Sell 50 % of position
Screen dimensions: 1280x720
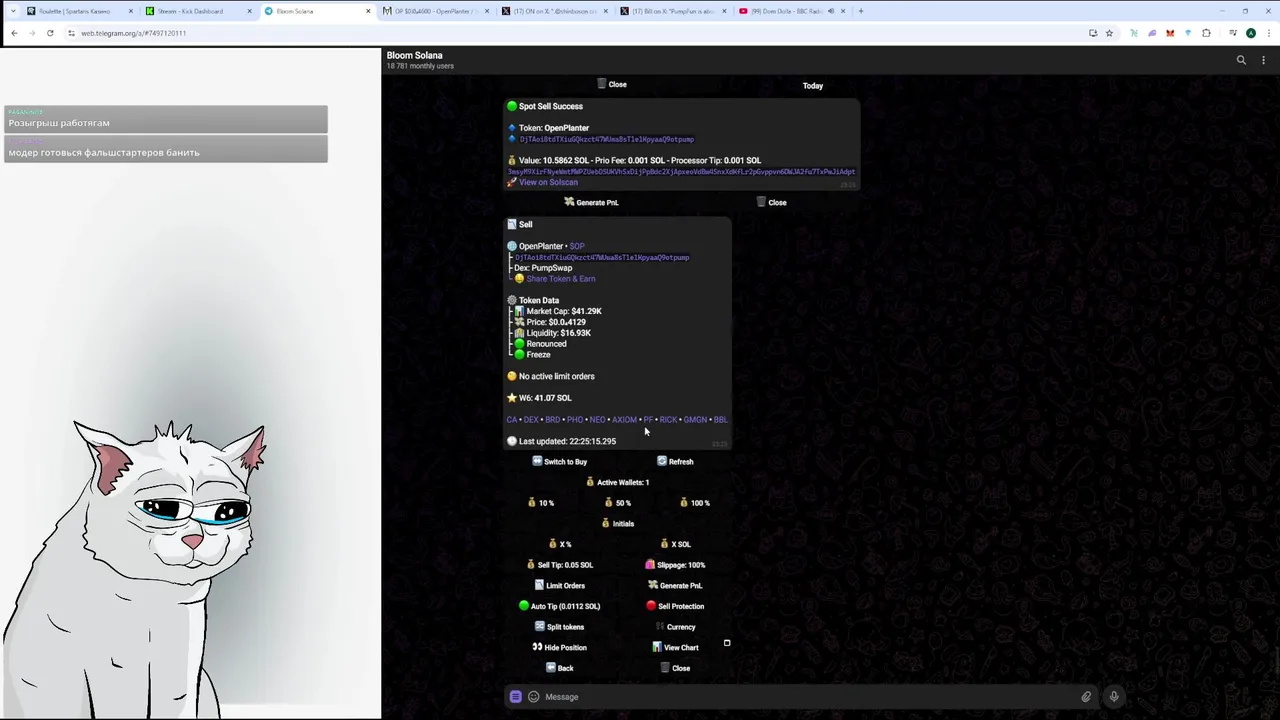(x=618, y=503)
